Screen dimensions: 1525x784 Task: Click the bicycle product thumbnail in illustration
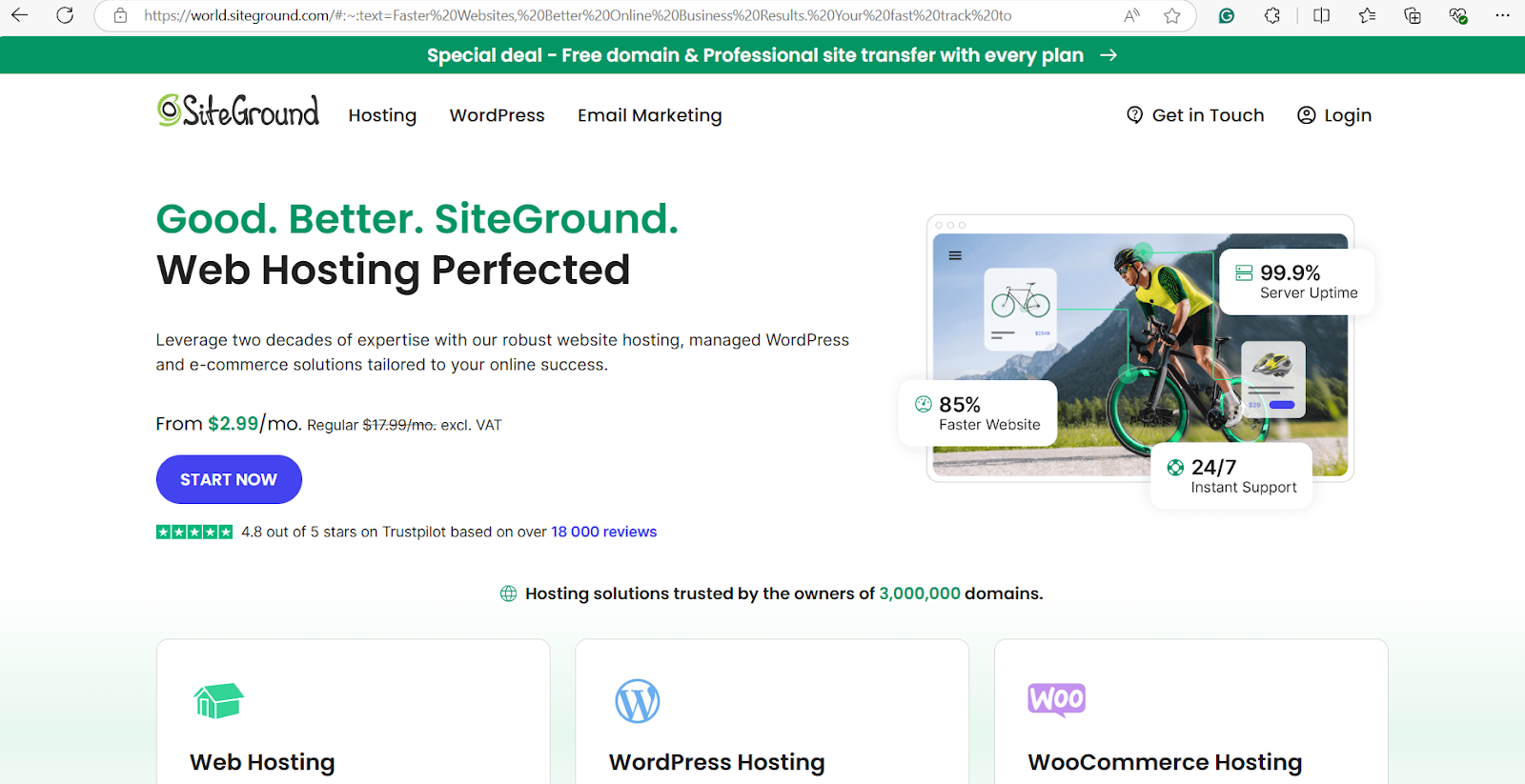tap(1021, 309)
